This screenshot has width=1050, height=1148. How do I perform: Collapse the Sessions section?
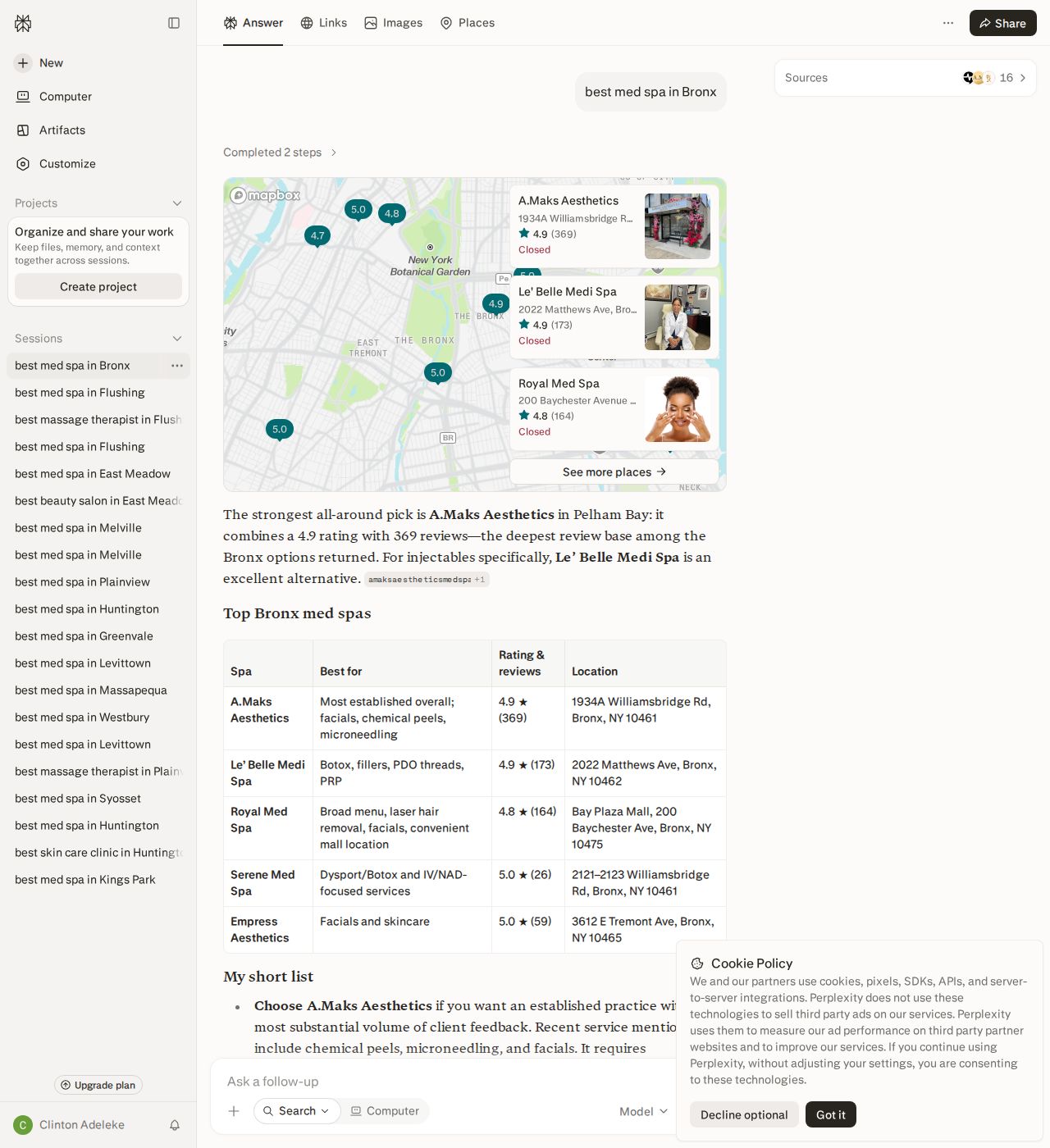point(176,339)
